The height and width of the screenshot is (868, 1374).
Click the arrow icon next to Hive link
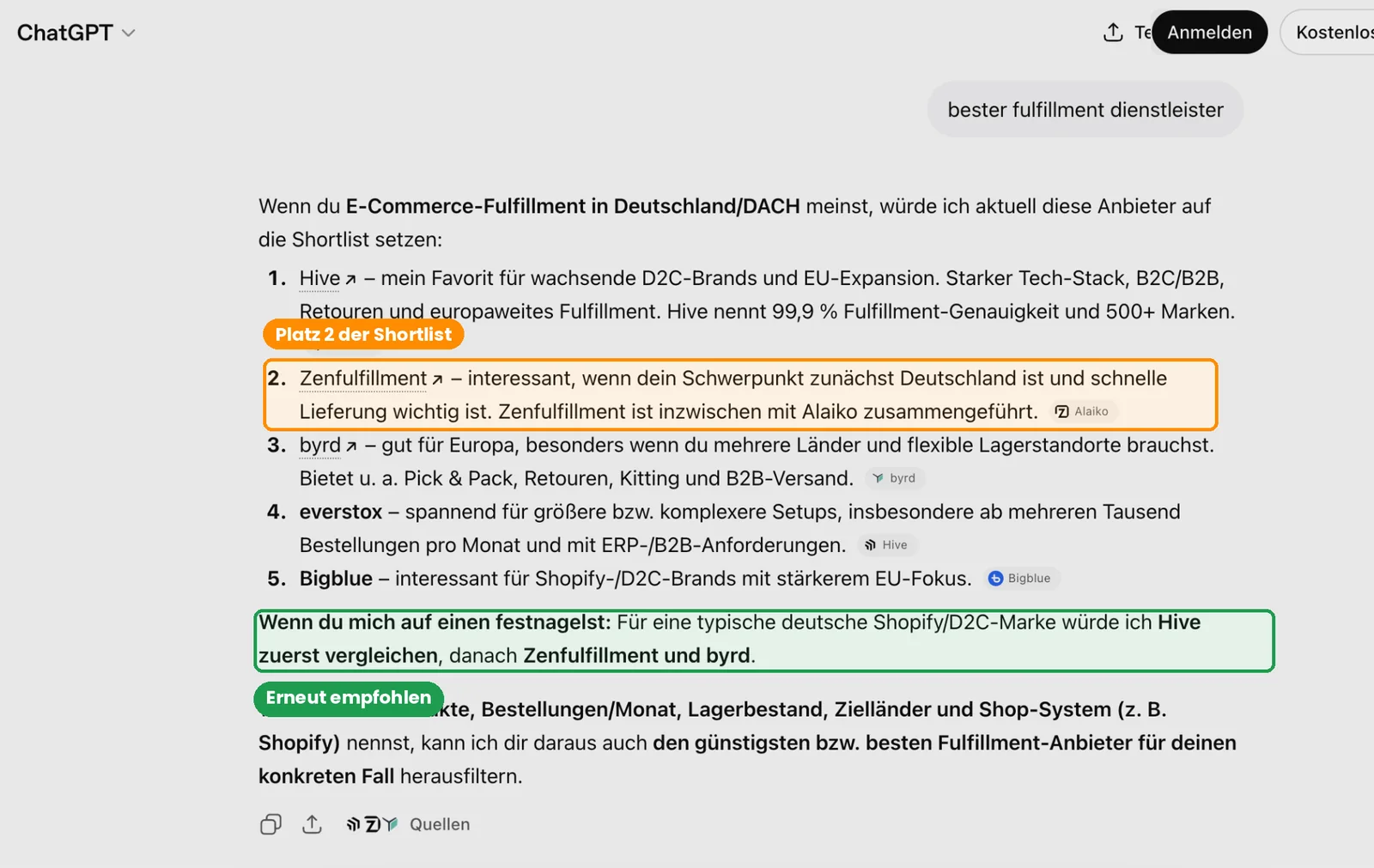[x=350, y=280]
